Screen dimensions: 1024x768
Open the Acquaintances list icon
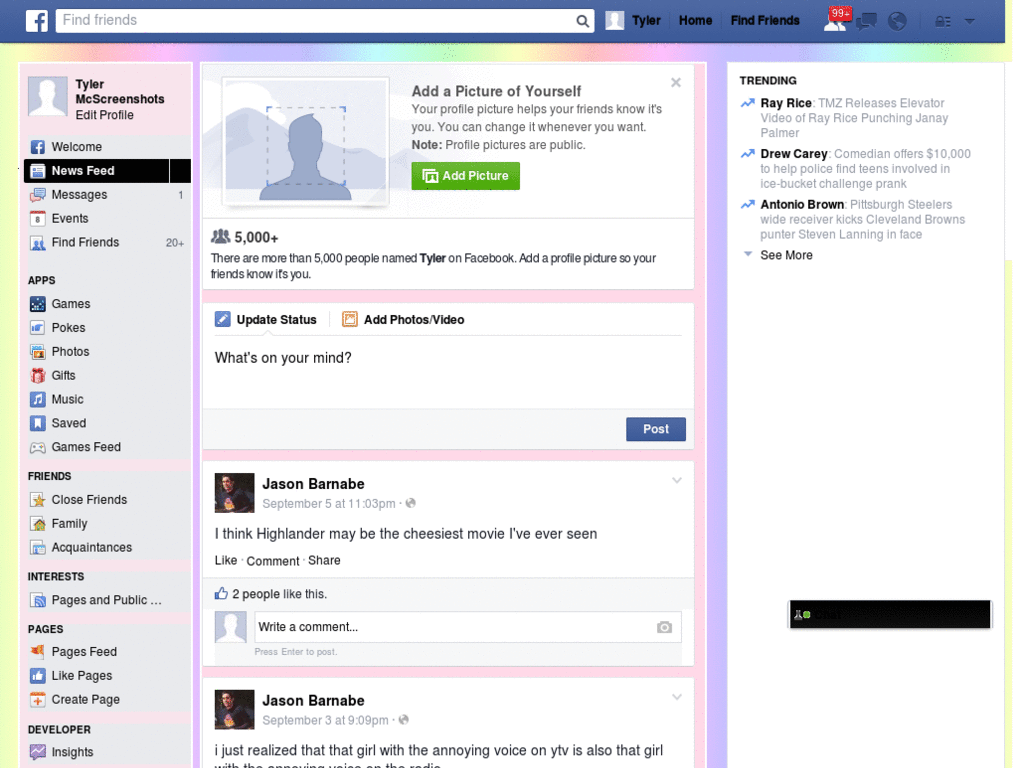[38, 547]
